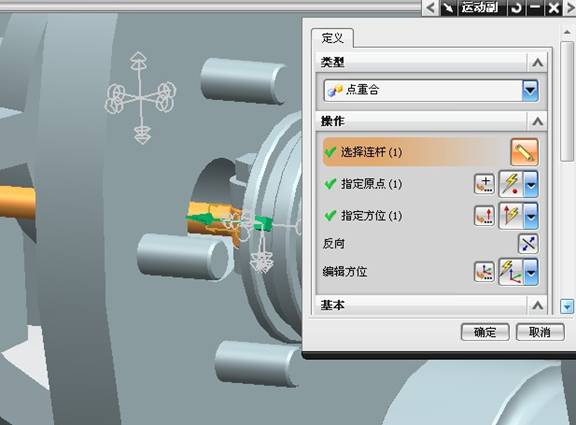
Task: Click the reset arrow icon in the title bar
Action: click(517, 8)
